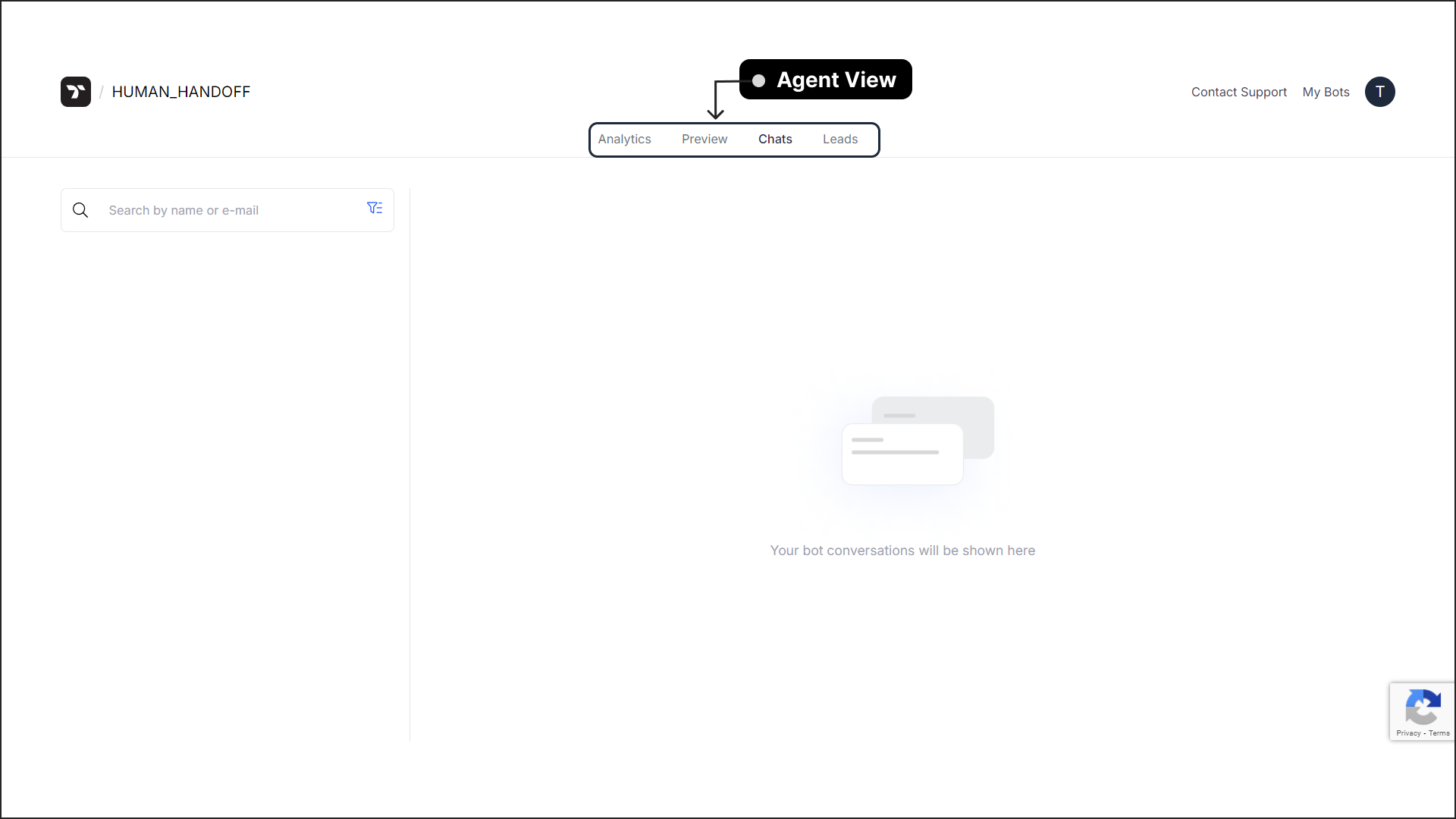Viewport: 1456px width, 819px height.
Task: Click the search icon in chats panel
Action: pos(80,209)
